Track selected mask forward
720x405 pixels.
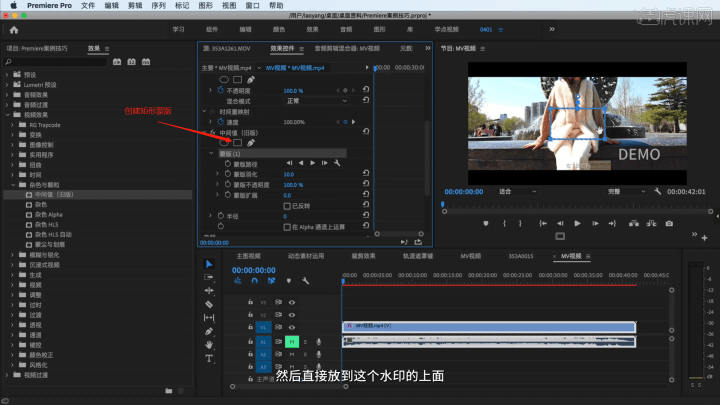[313, 163]
